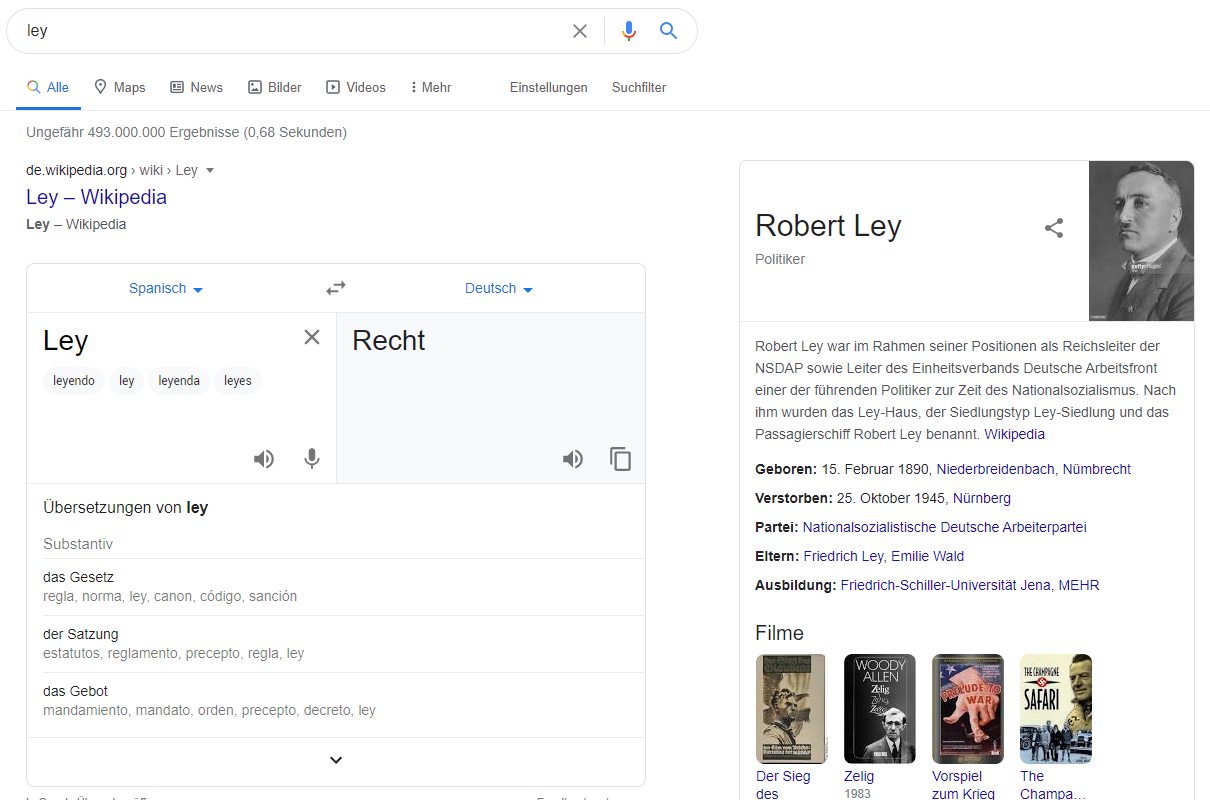Open Vorspiel zum Krieg poster

(968, 709)
